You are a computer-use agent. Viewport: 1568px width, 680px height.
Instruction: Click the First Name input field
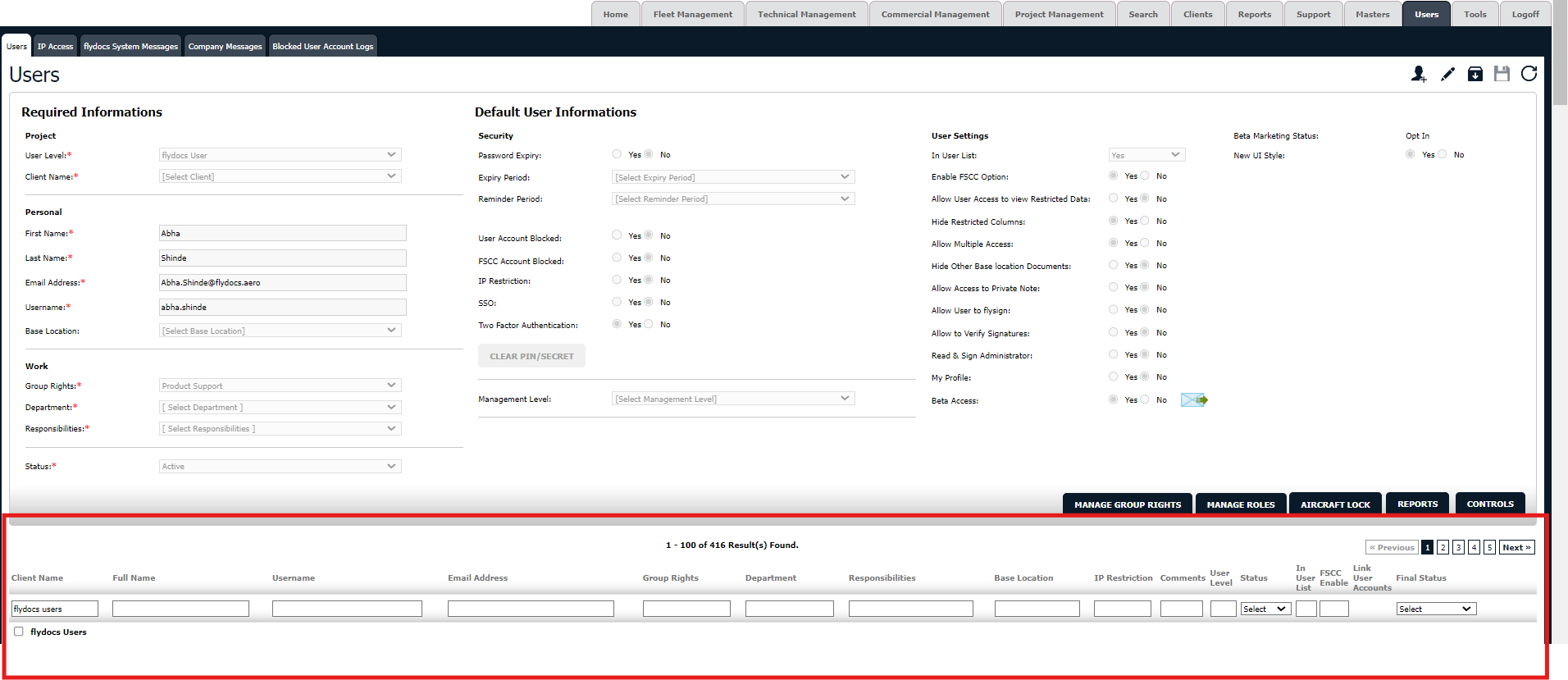pyautogui.click(x=283, y=233)
